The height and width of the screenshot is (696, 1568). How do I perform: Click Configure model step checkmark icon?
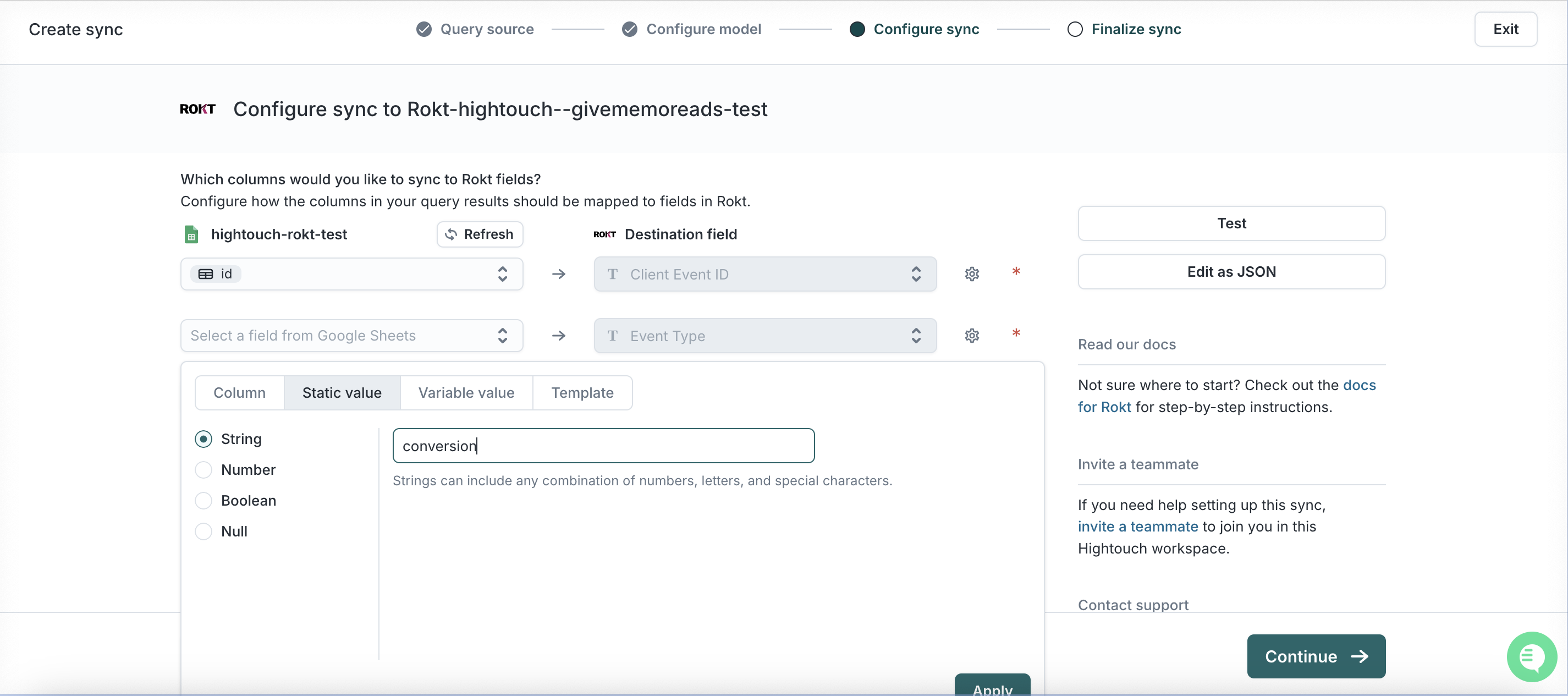coord(629,29)
